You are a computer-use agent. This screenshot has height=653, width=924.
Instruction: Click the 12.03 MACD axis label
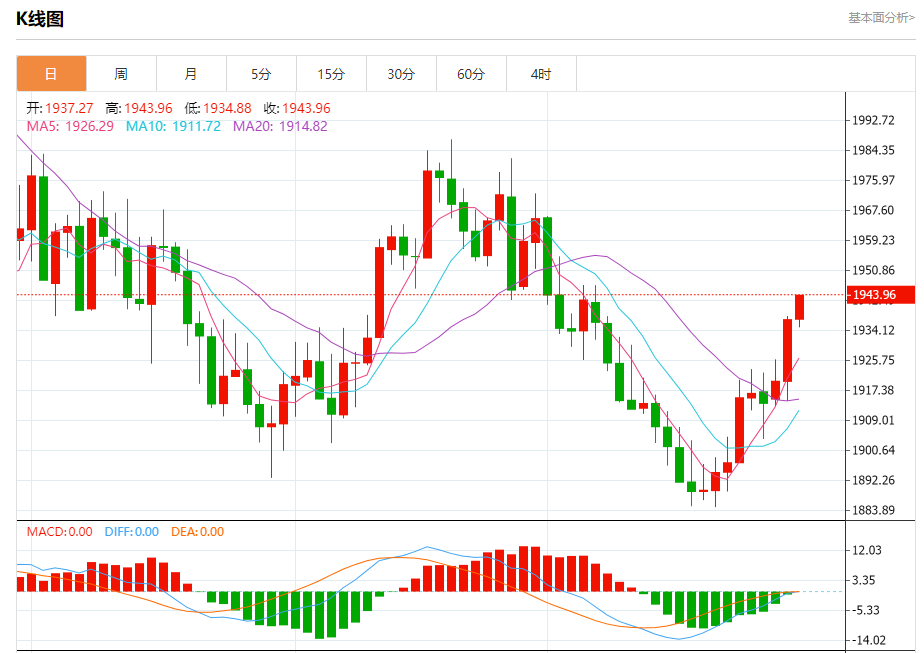coord(867,550)
